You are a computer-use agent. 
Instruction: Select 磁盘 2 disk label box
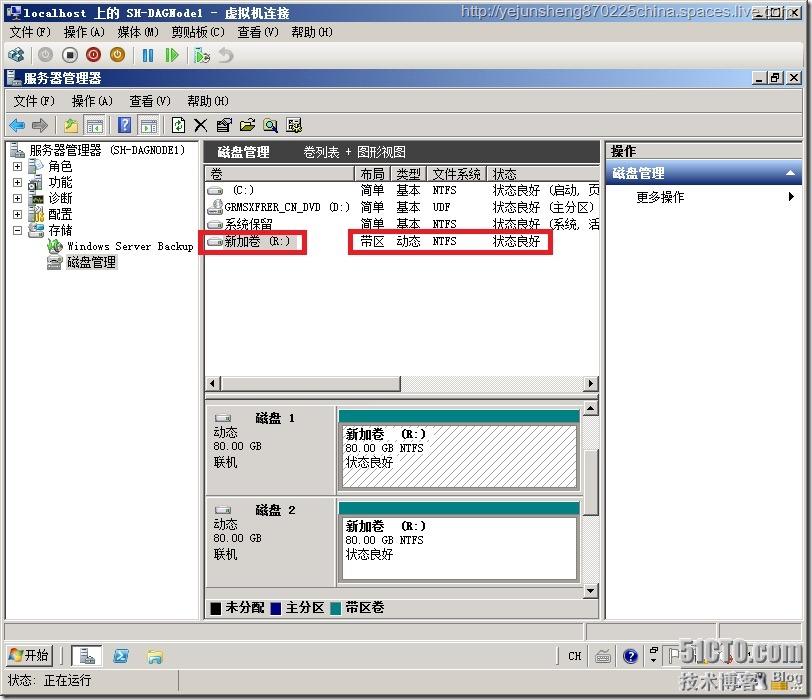click(270, 542)
